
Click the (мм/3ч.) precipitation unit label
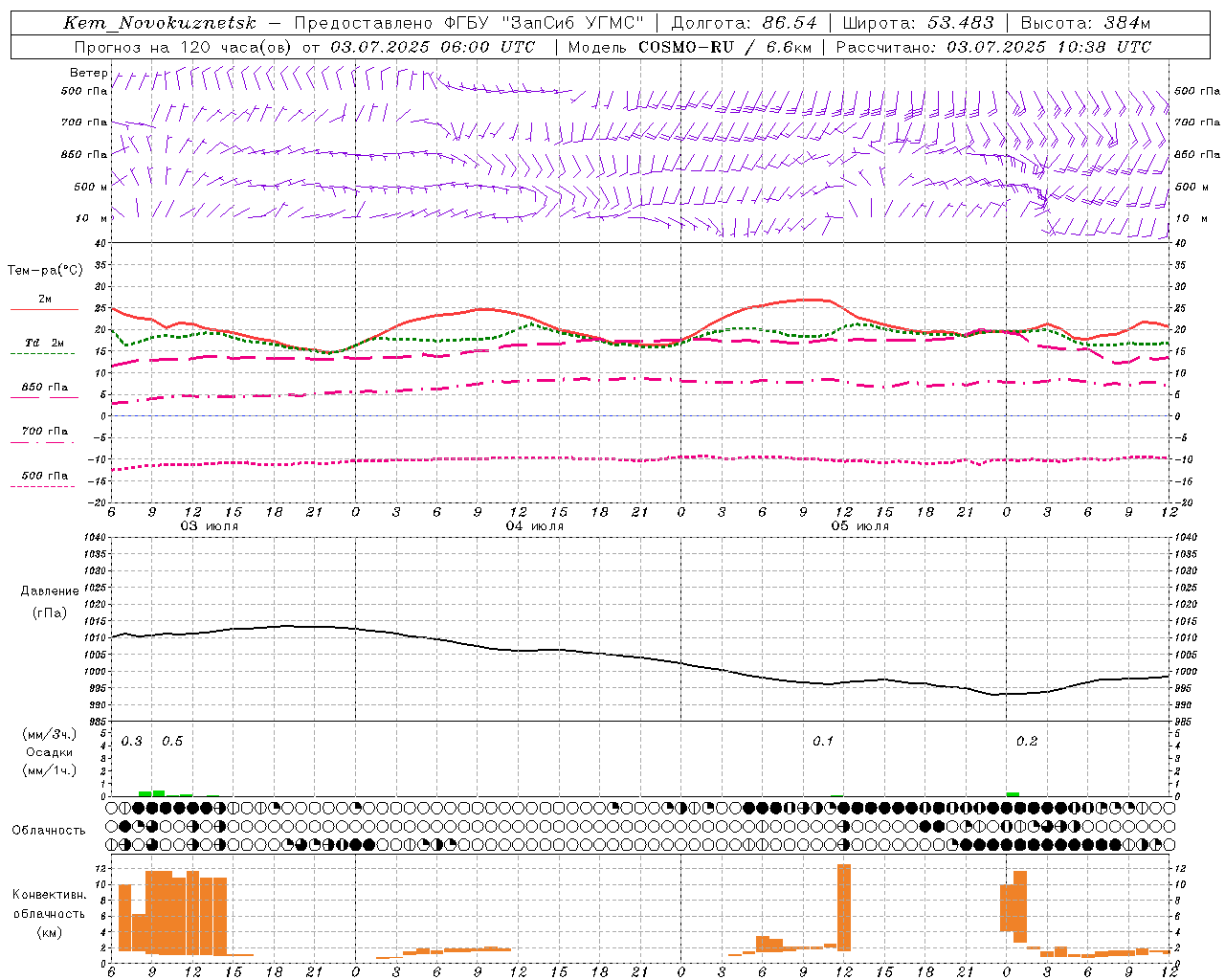coord(50,734)
